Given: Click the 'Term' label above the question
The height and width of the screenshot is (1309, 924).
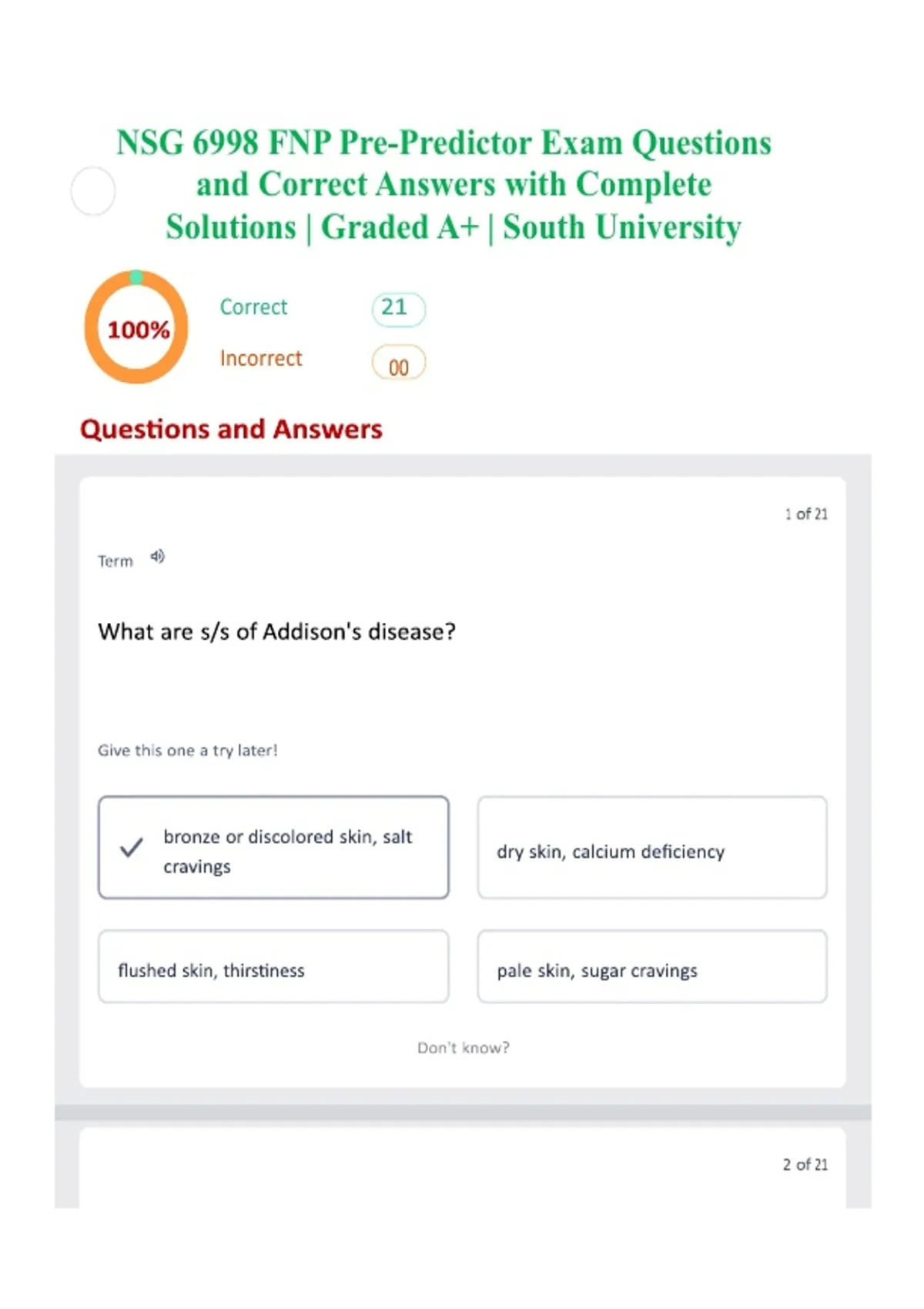Looking at the screenshot, I should click(115, 561).
